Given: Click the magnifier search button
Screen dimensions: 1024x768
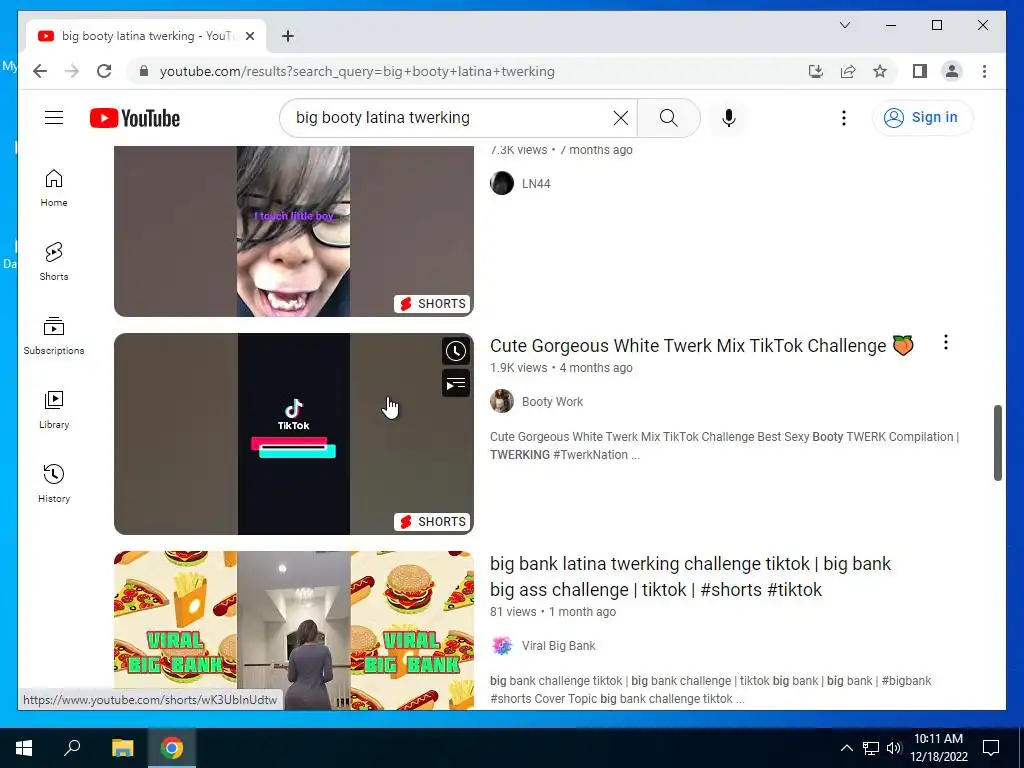Looking at the screenshot, I should pyautogui.click(x=669, y=118).
